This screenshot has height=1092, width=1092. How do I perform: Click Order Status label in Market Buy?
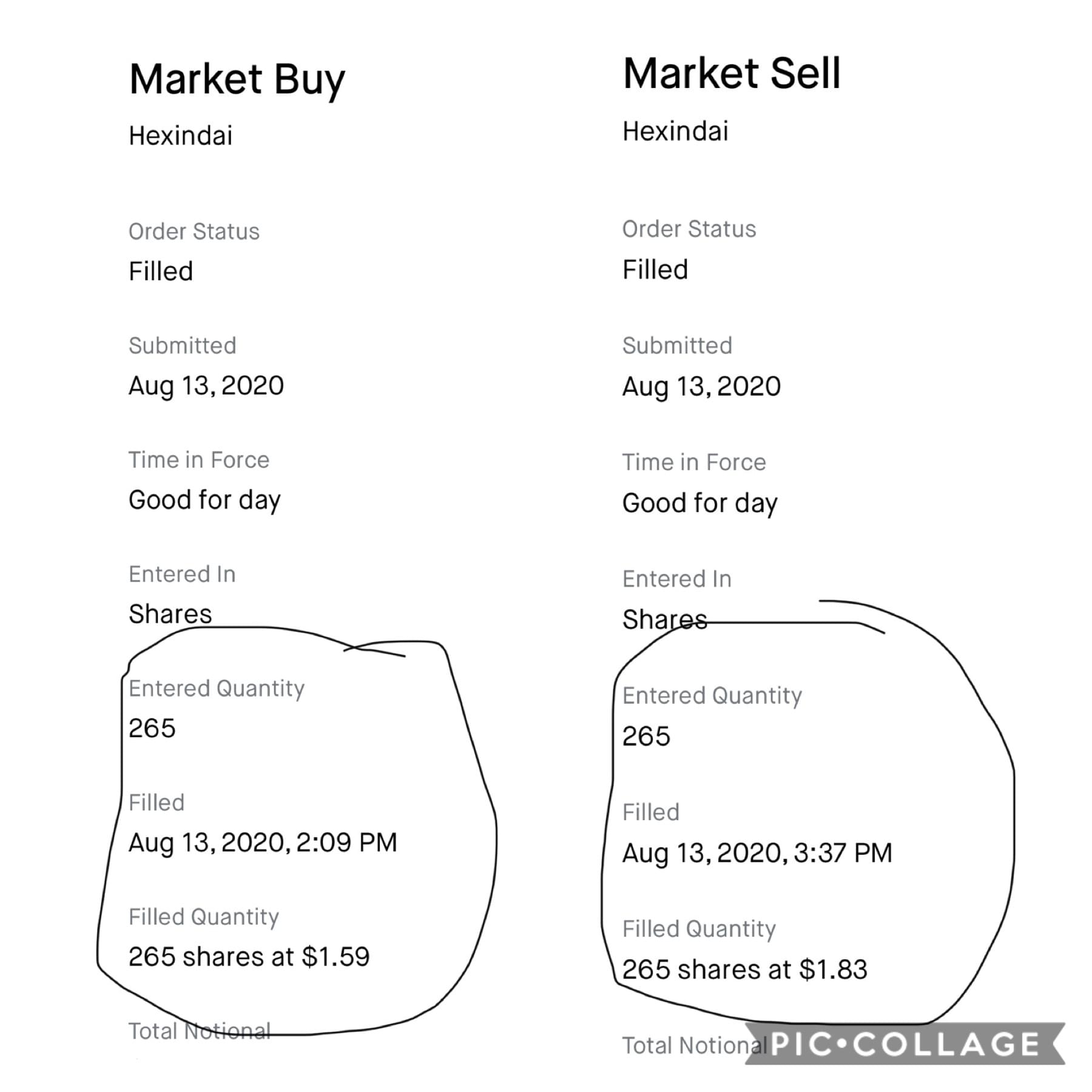pos(194,231)
